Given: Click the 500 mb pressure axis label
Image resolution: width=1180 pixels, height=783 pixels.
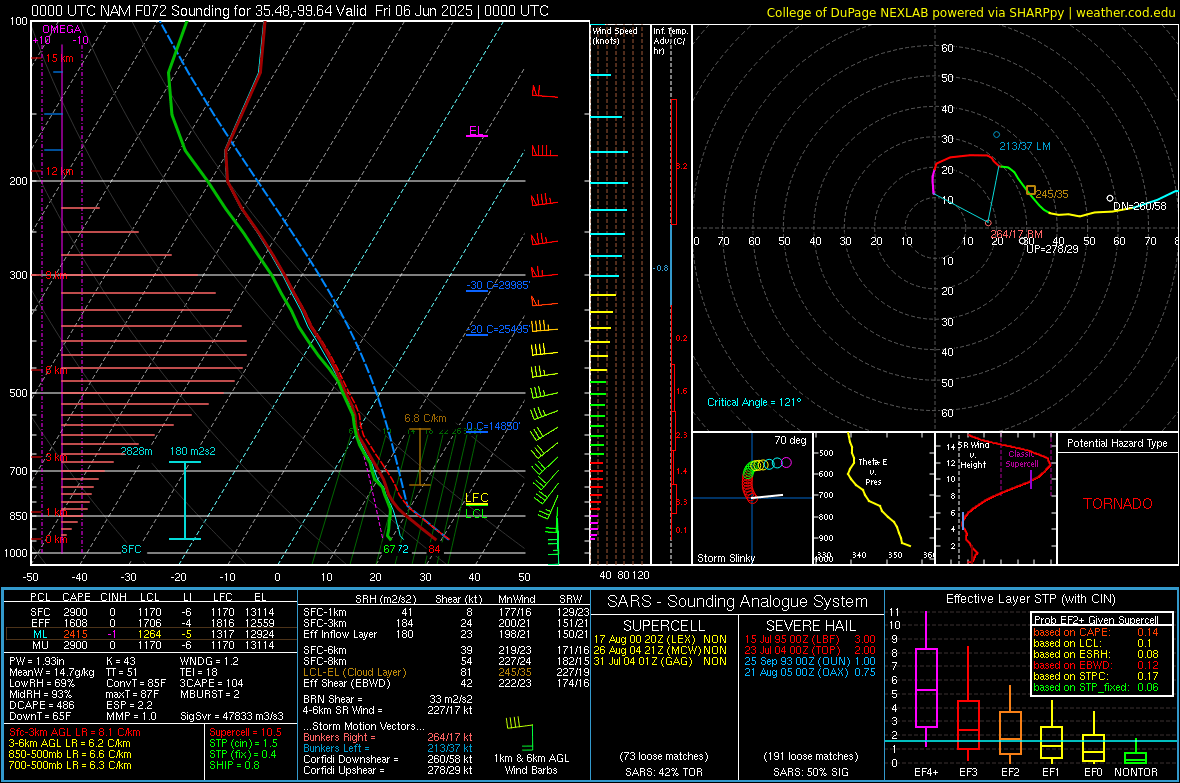Looking at the screenshot, I should point(18,393).
